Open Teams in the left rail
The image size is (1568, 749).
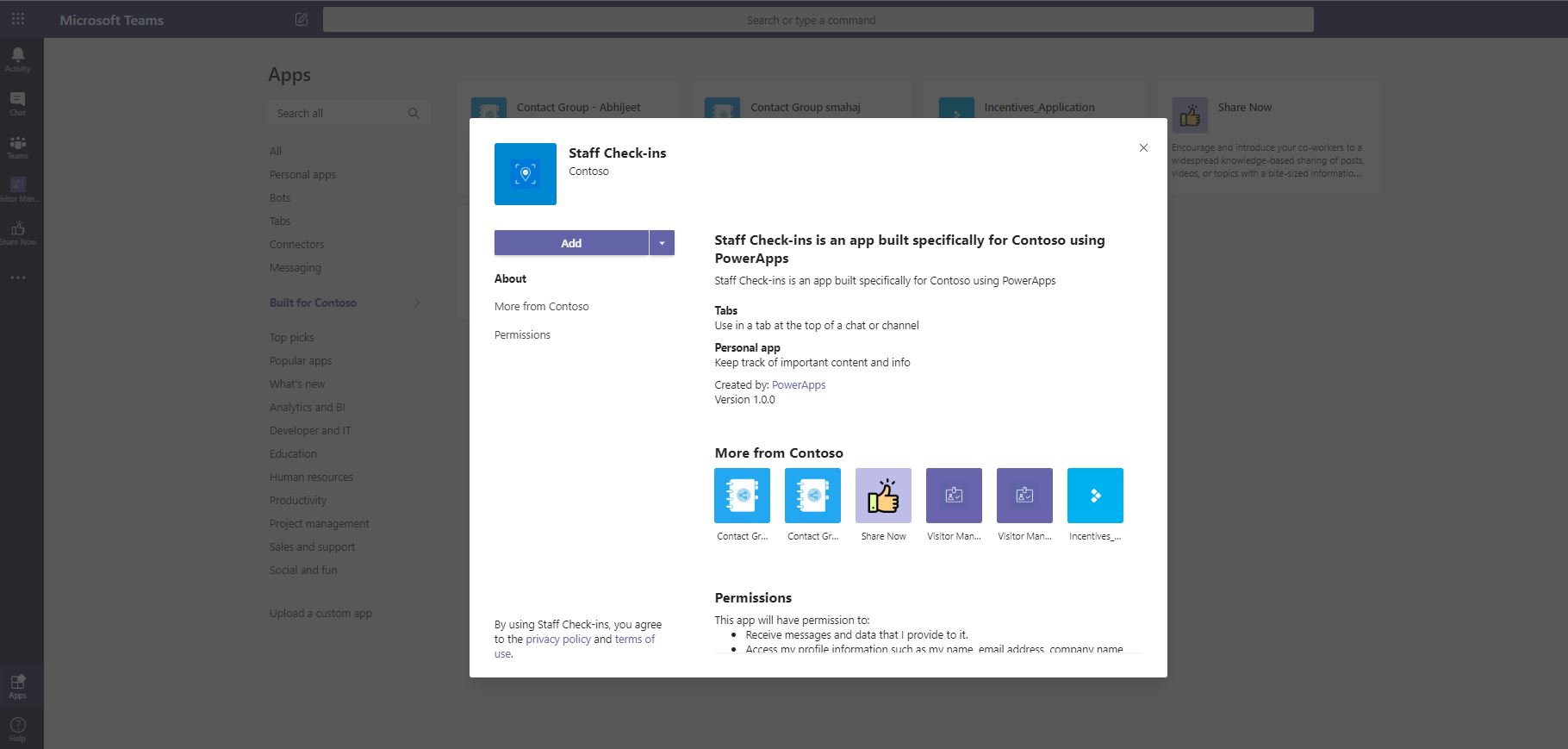click(x=17, y=147)
